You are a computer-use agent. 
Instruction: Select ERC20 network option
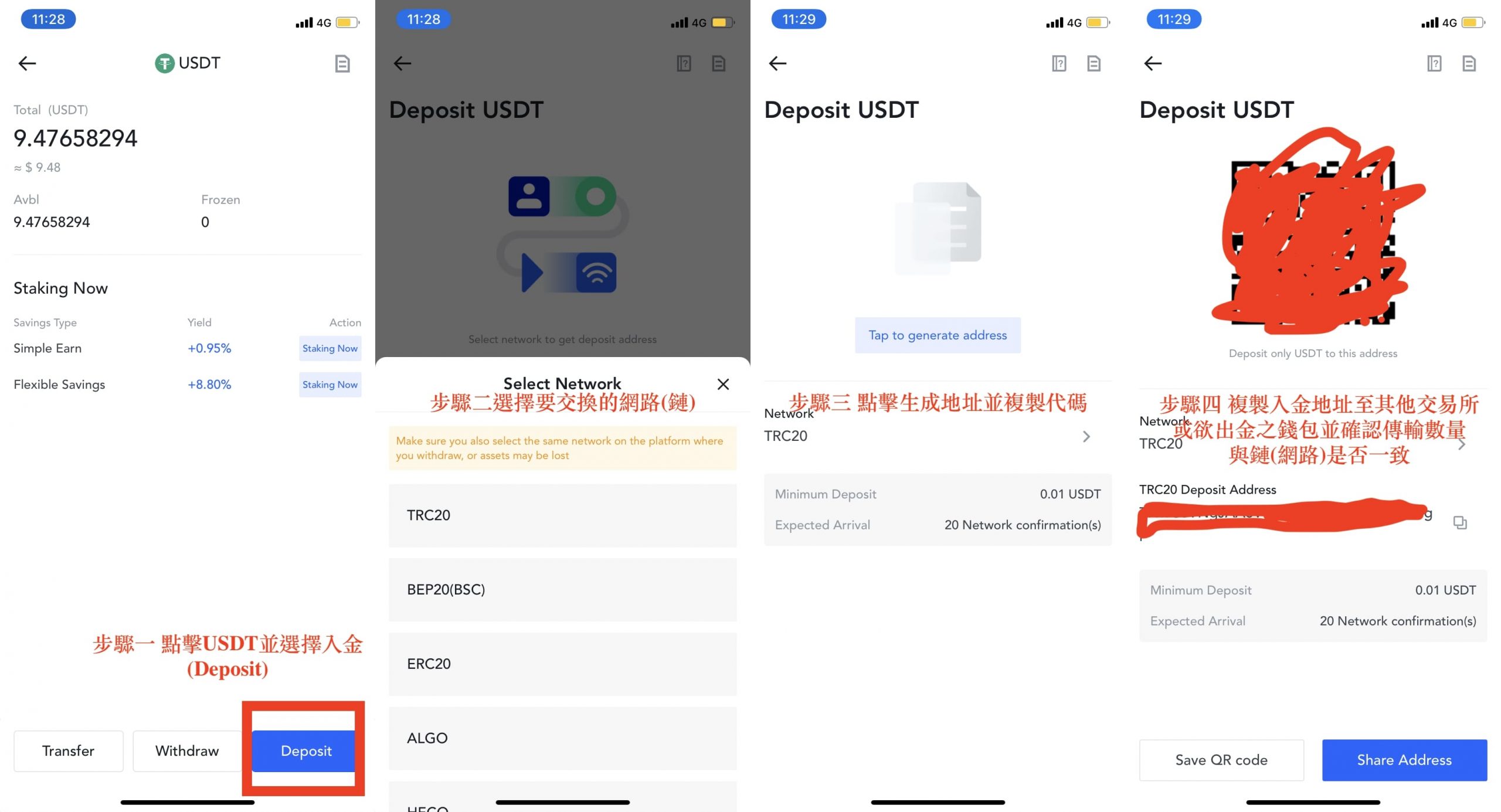(563, 664)
